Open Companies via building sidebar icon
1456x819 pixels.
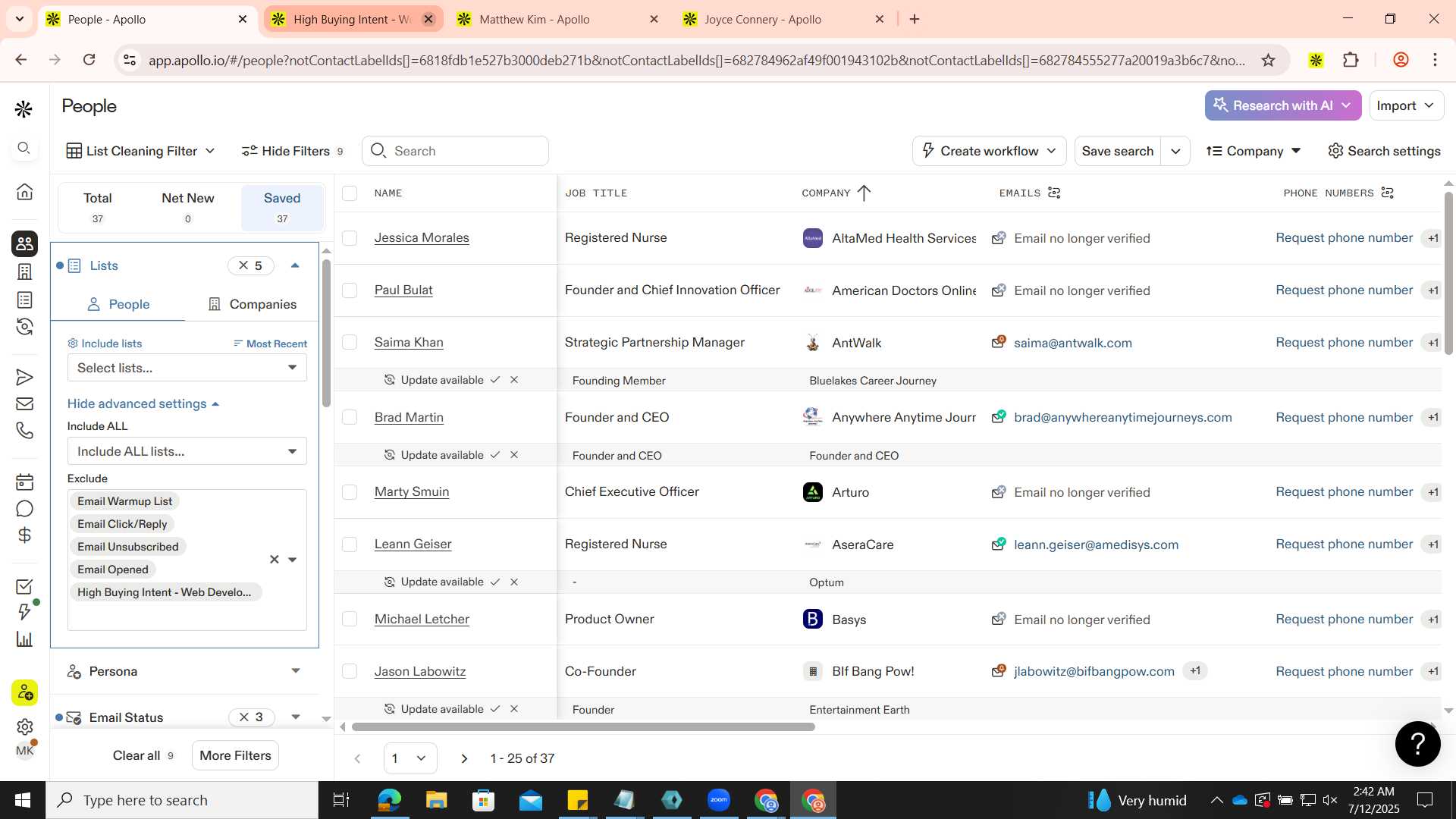[24, 271]
